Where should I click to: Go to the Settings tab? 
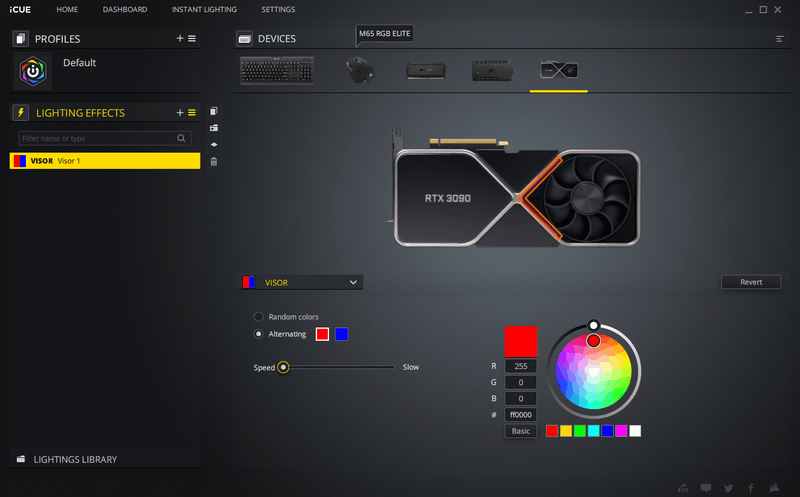278,9
